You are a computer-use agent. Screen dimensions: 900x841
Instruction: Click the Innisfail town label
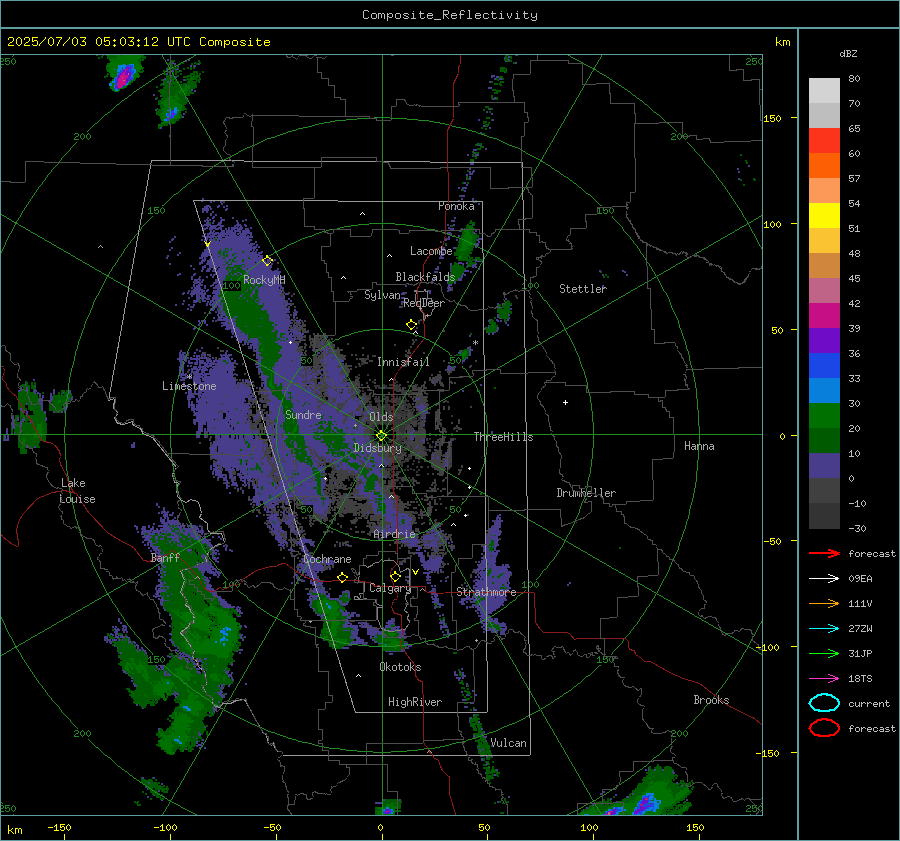[403, 362]
